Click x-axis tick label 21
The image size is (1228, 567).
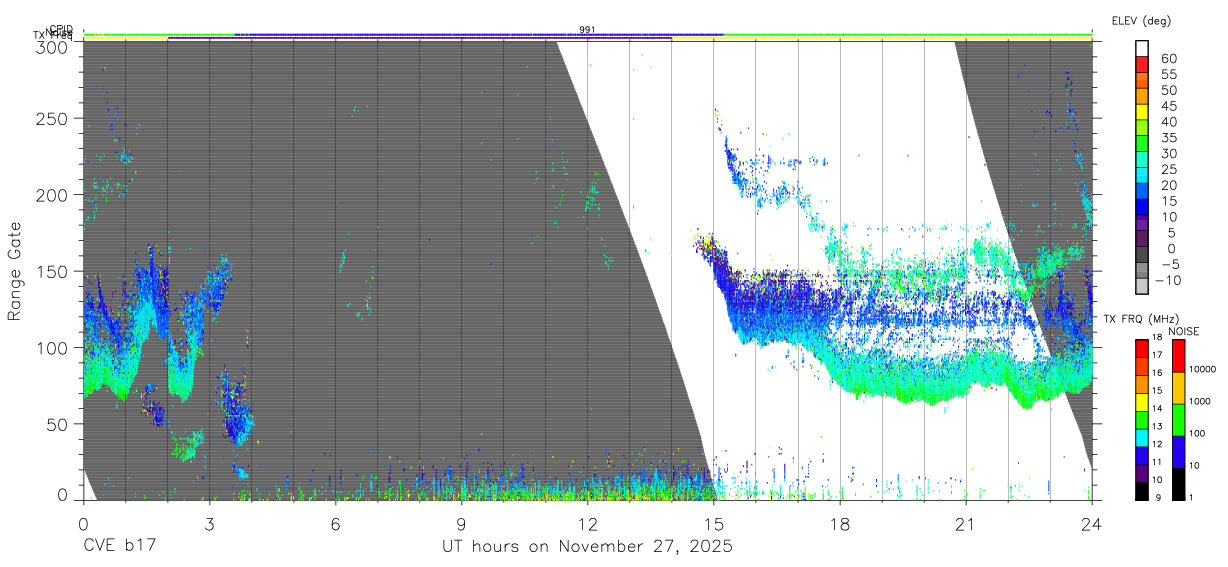966,524
